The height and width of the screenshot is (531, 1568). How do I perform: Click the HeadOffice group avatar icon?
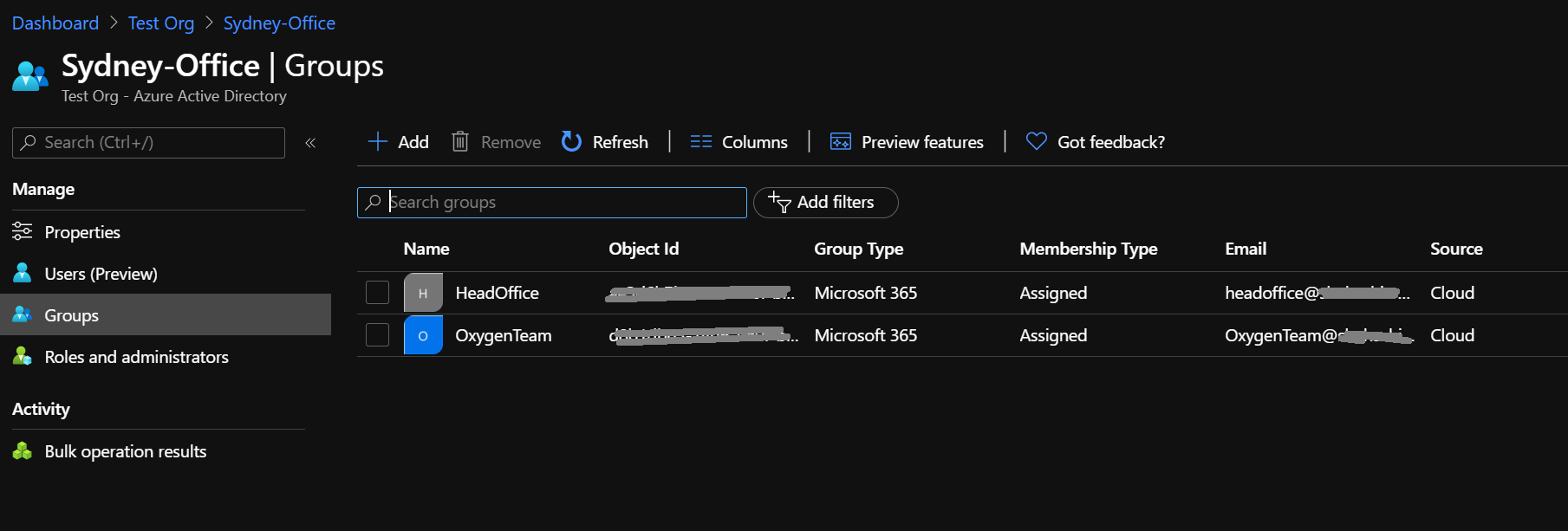(x=423, y=293)
